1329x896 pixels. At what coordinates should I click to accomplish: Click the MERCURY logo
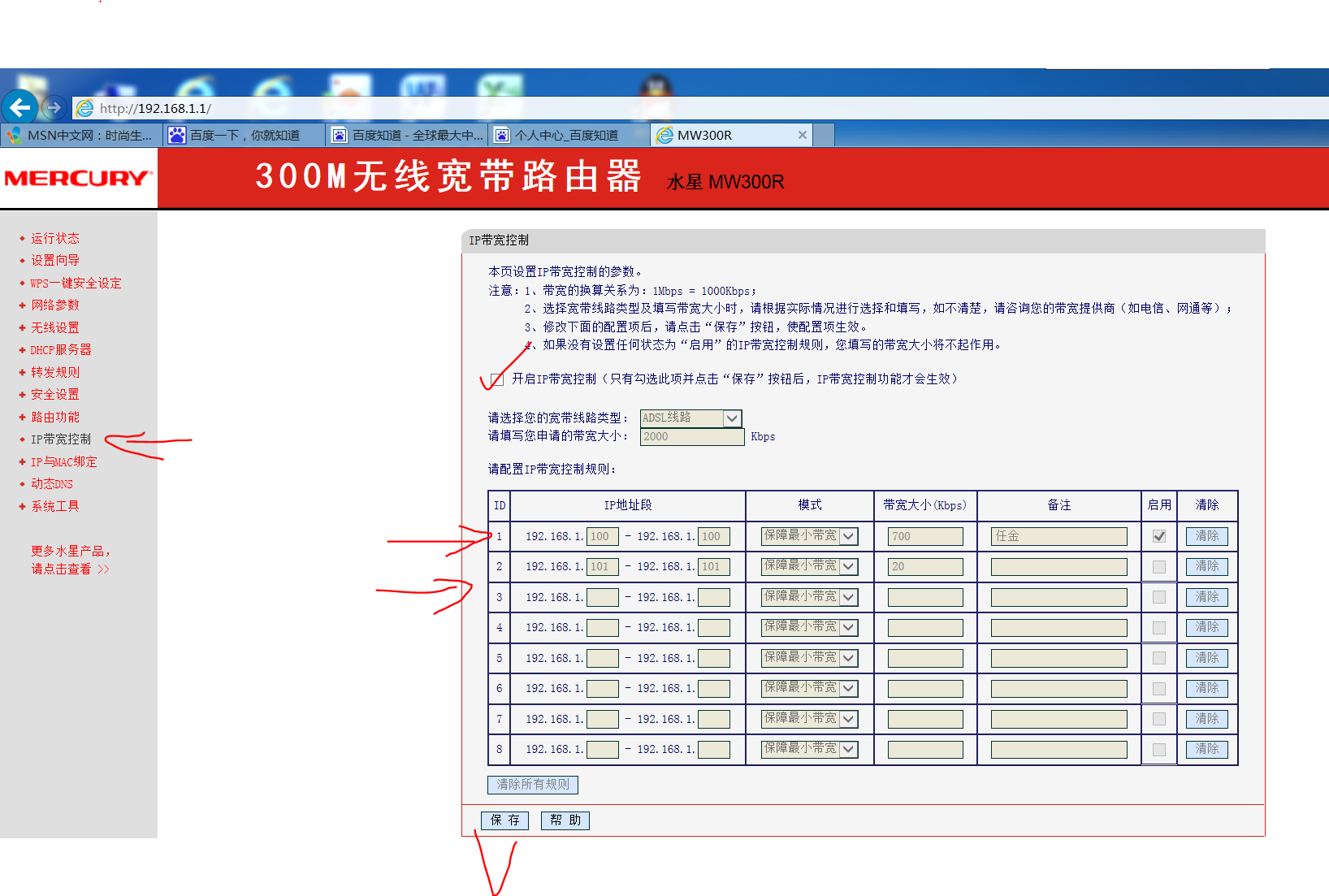(x=78, y=178)
